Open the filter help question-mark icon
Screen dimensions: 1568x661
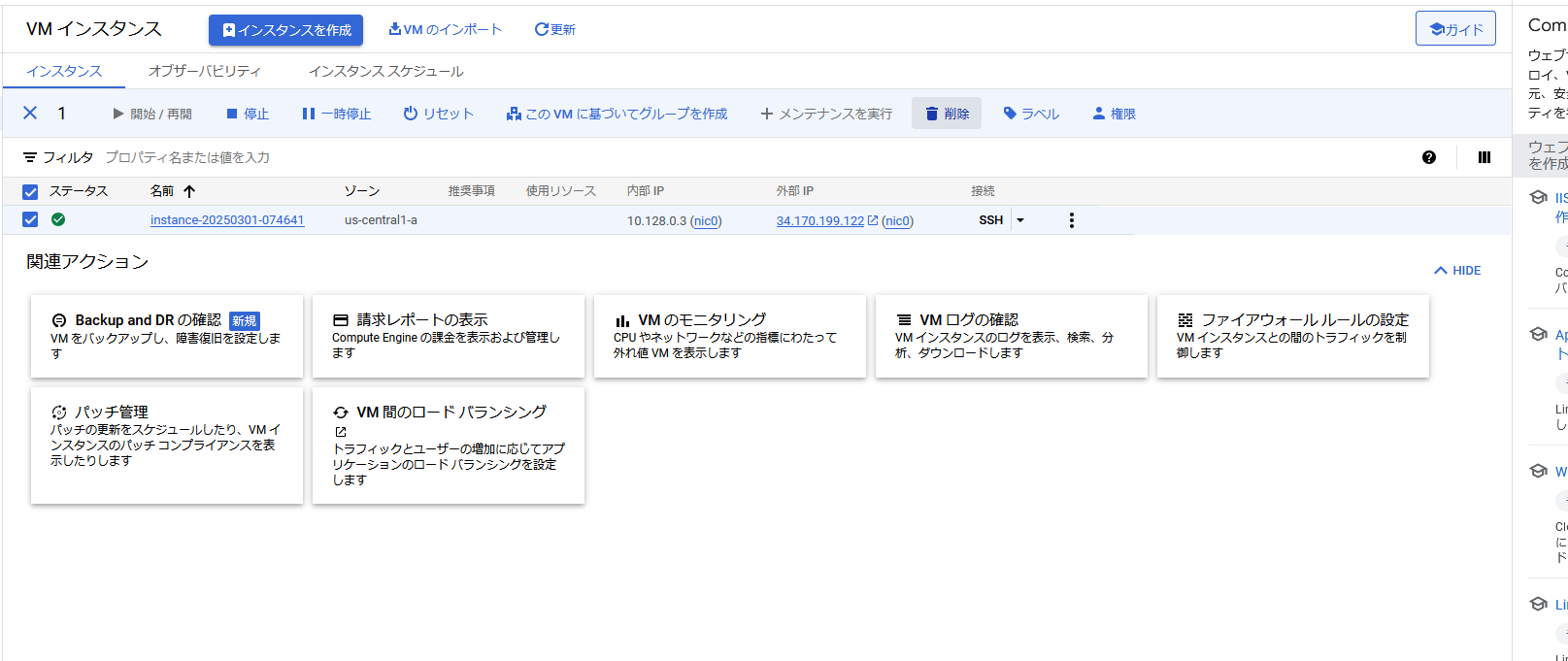pyautogui.click(x=1429, y=157)
